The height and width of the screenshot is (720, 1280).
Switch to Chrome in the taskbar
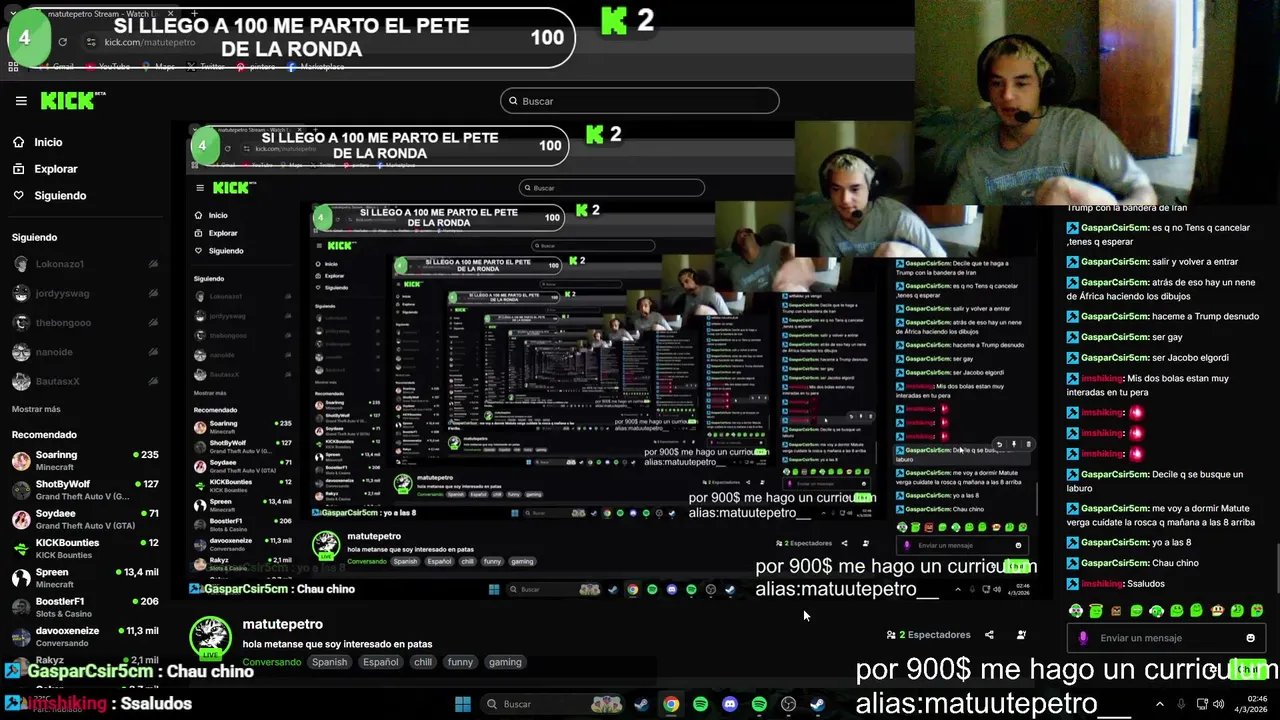(671, 704)
